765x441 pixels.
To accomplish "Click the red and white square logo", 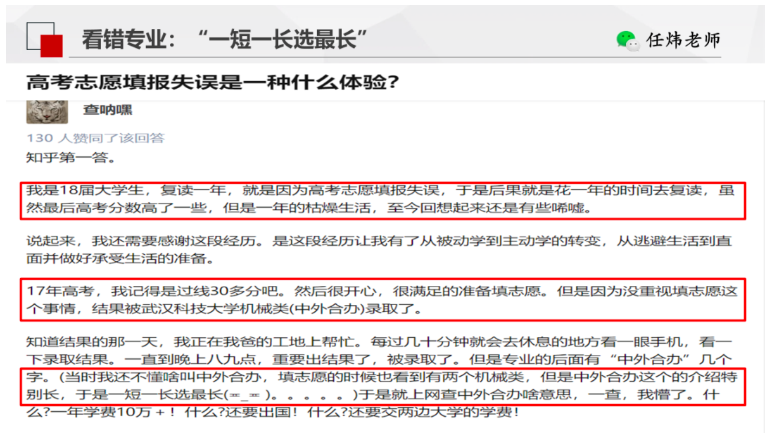I will (44, 40).
